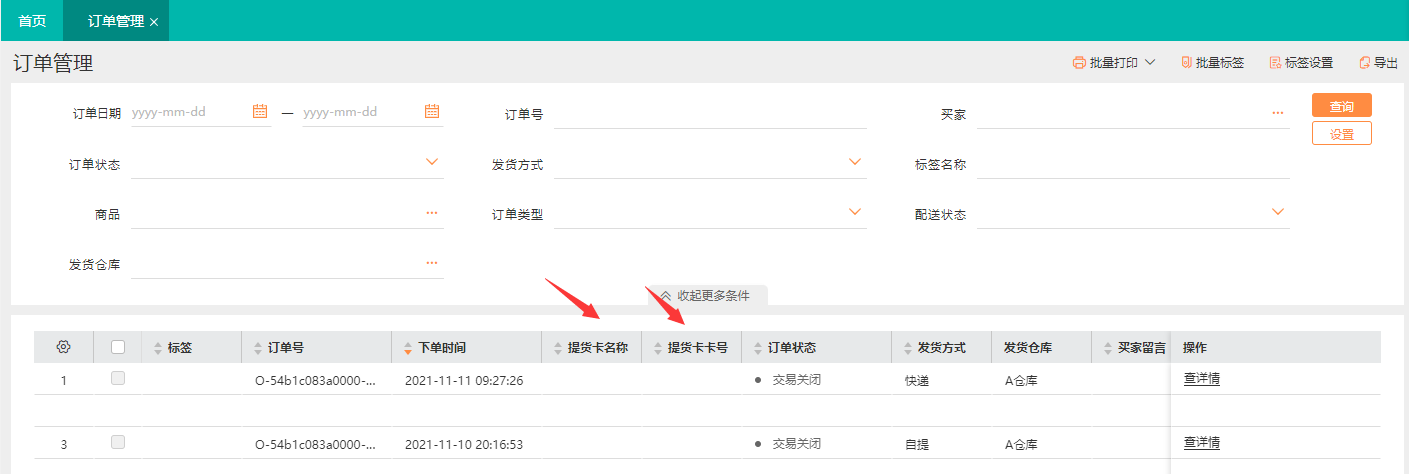
Task: Check the checkbox for order row 3
Action: coord(118,442)
